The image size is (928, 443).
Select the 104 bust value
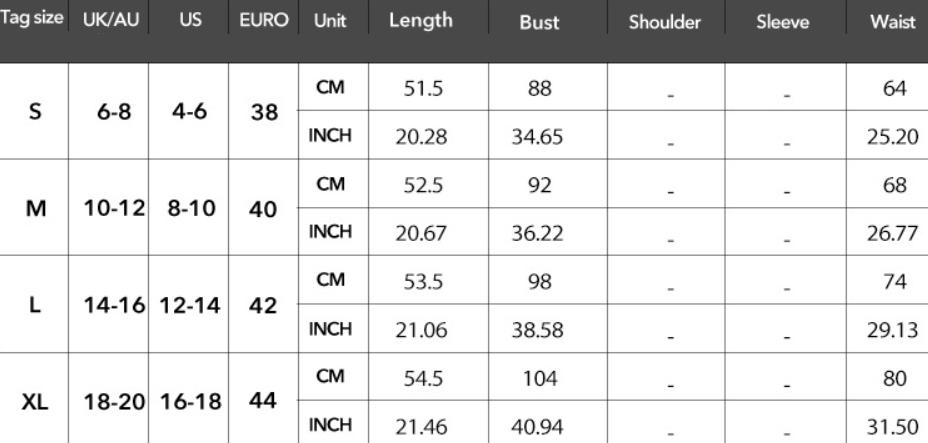point(538,379)
